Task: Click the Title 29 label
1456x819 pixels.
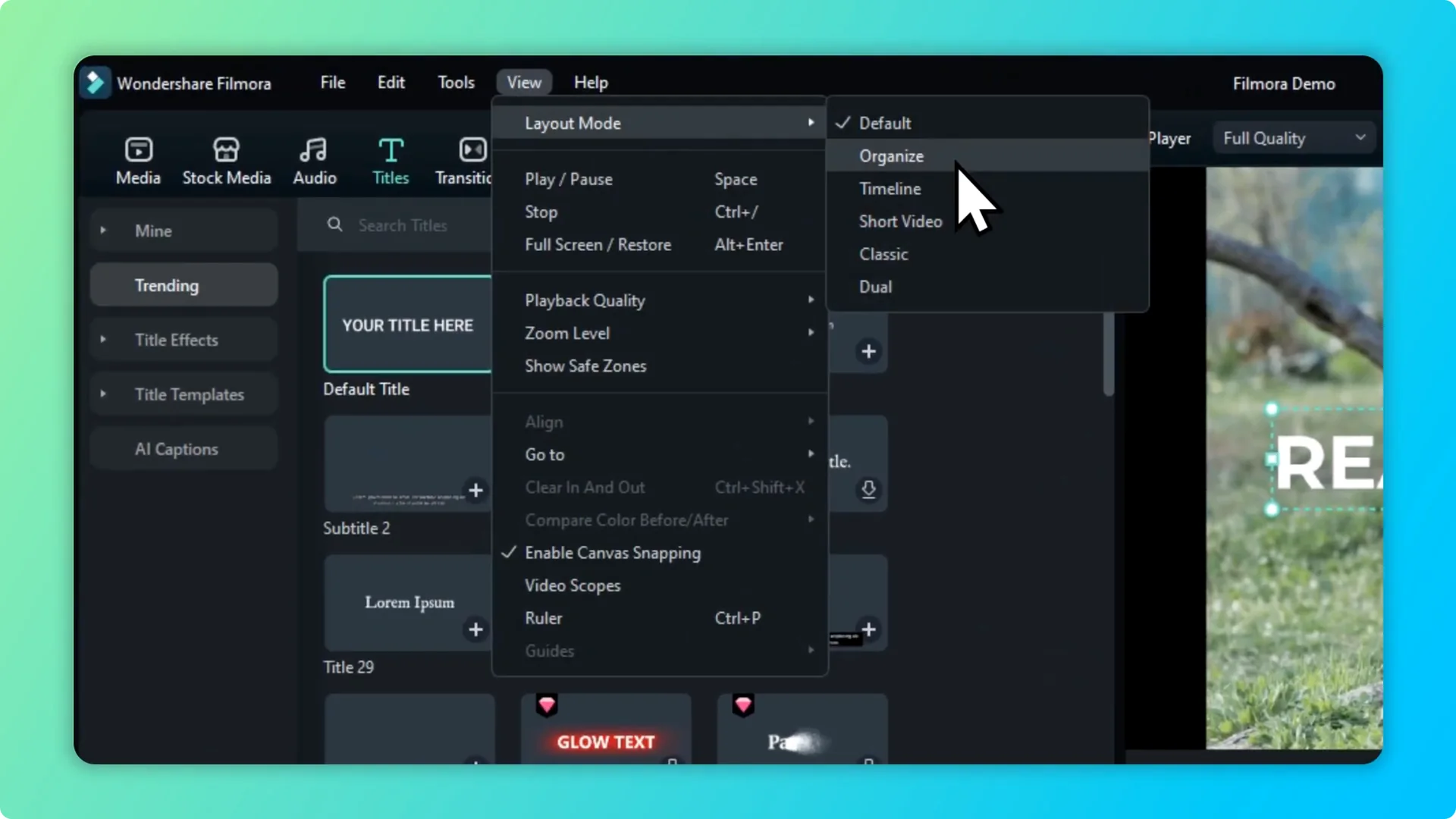Action: [x=349, y=667]
